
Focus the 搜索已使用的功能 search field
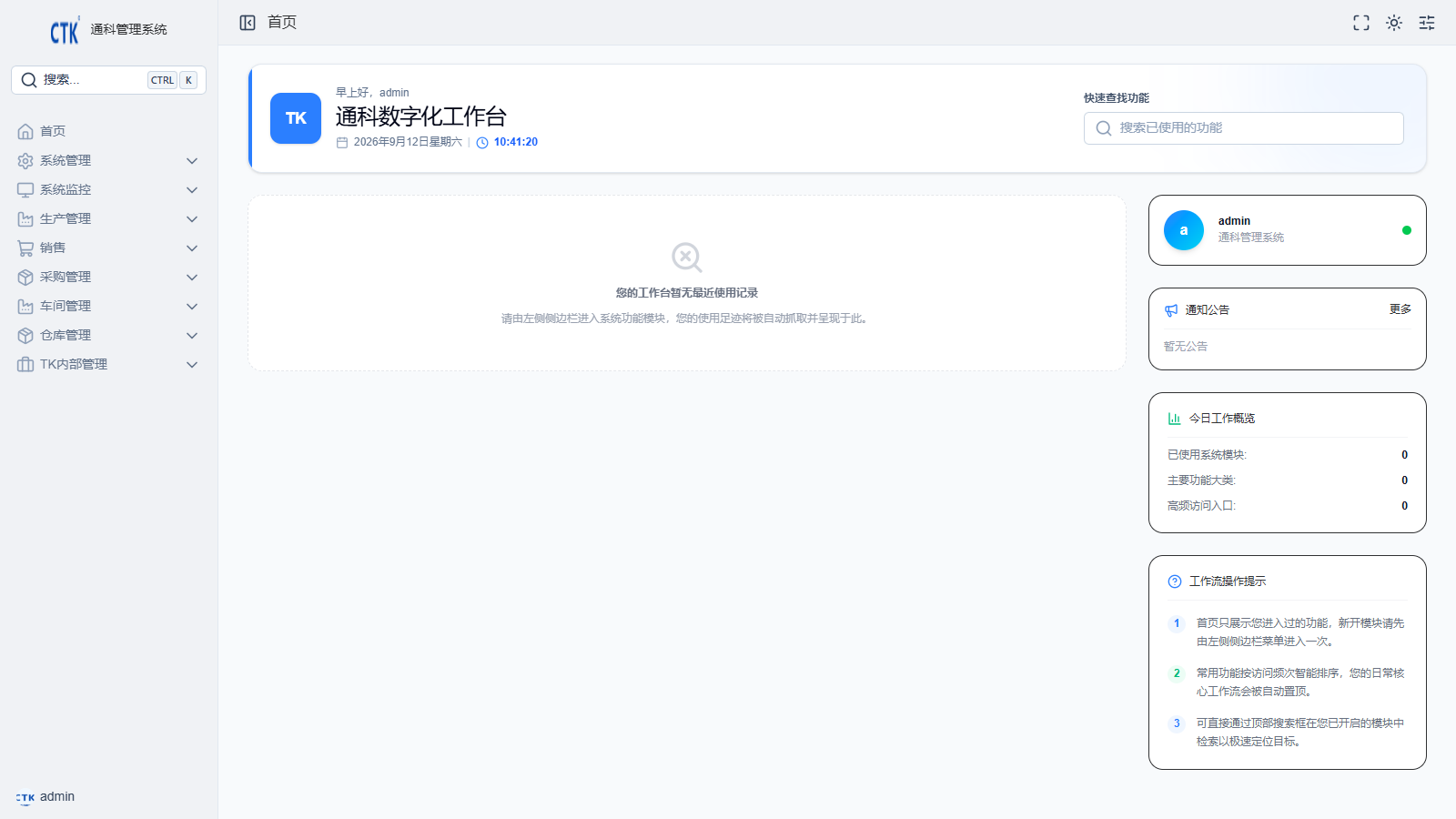click(1243, 128)
